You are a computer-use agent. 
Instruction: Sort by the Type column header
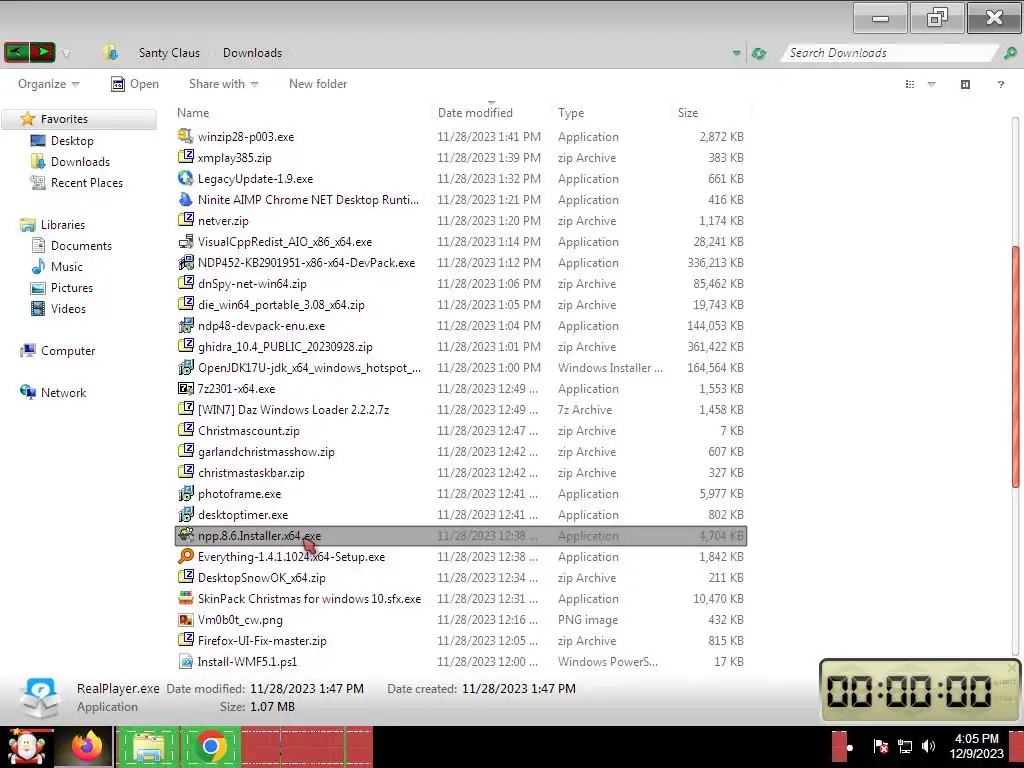(x=571, y=112)
